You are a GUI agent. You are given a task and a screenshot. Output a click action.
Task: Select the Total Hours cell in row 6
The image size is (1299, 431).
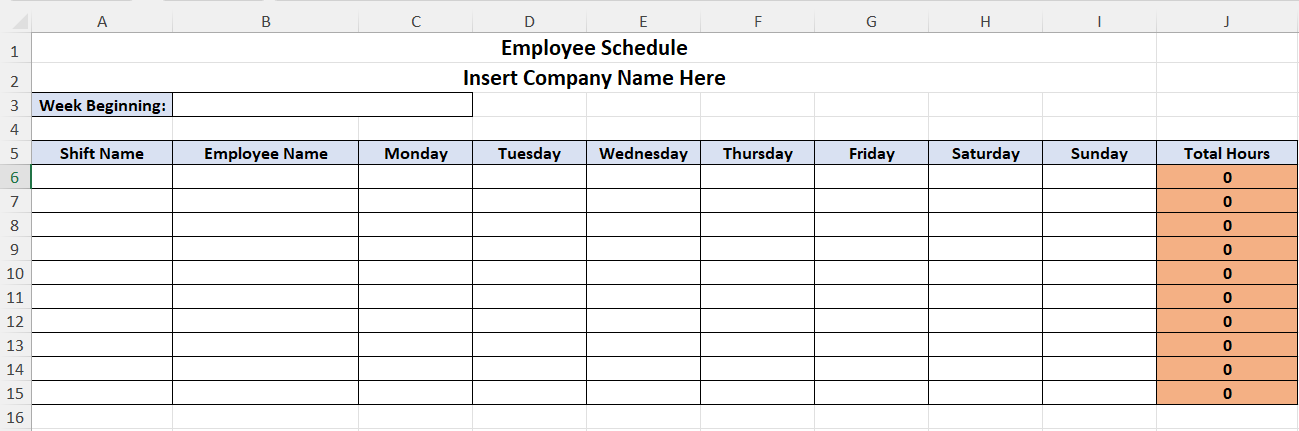click(1227, 177)
